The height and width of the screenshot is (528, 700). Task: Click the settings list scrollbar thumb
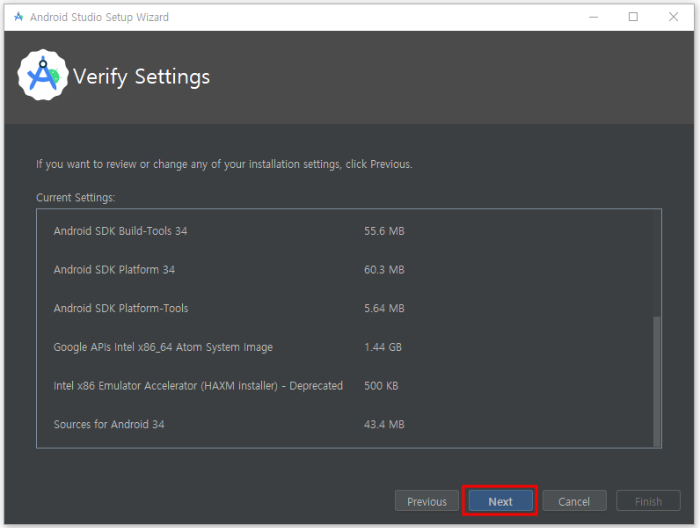(x=656, y=381)
